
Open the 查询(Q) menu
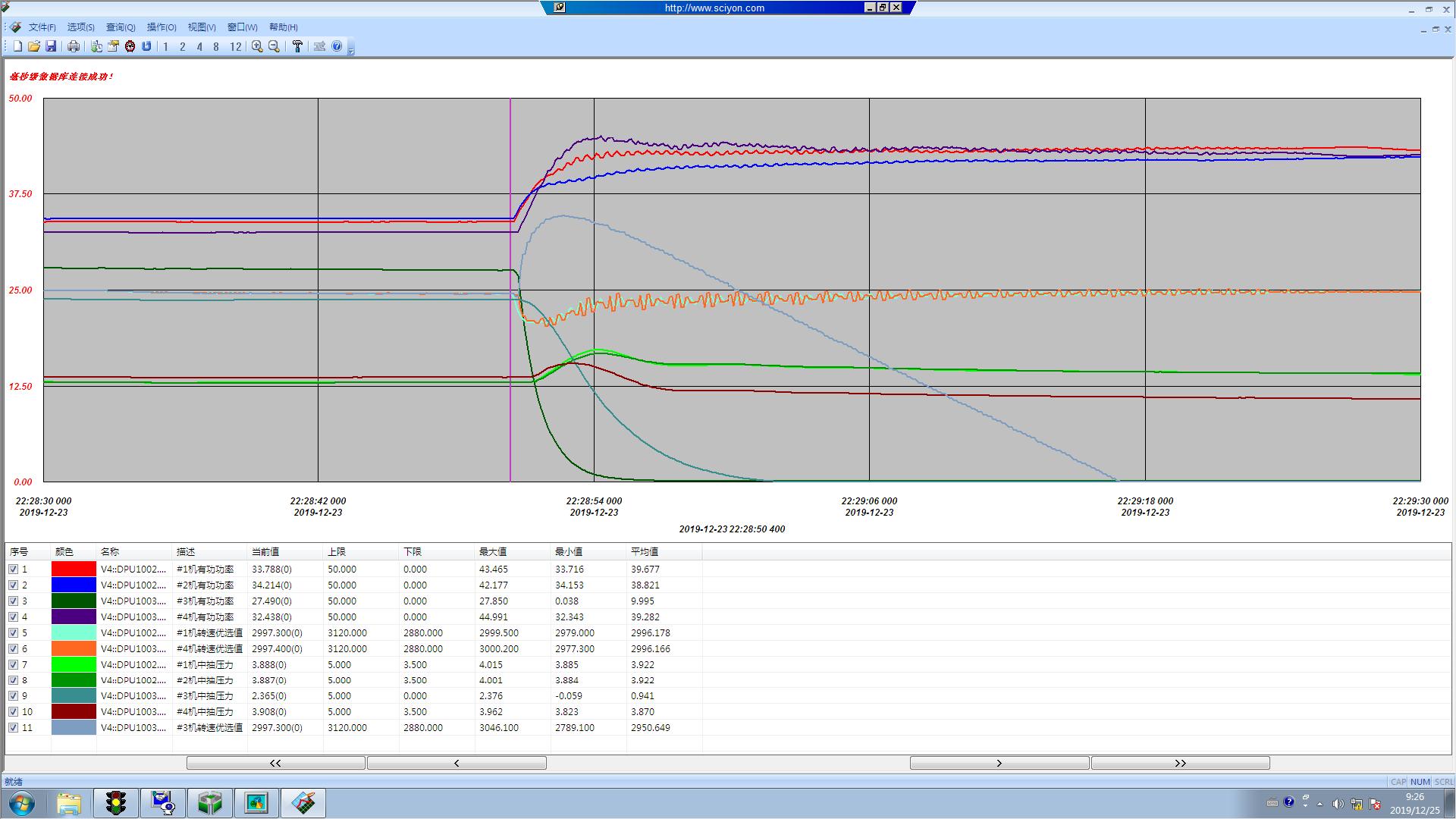coord(121,27)
